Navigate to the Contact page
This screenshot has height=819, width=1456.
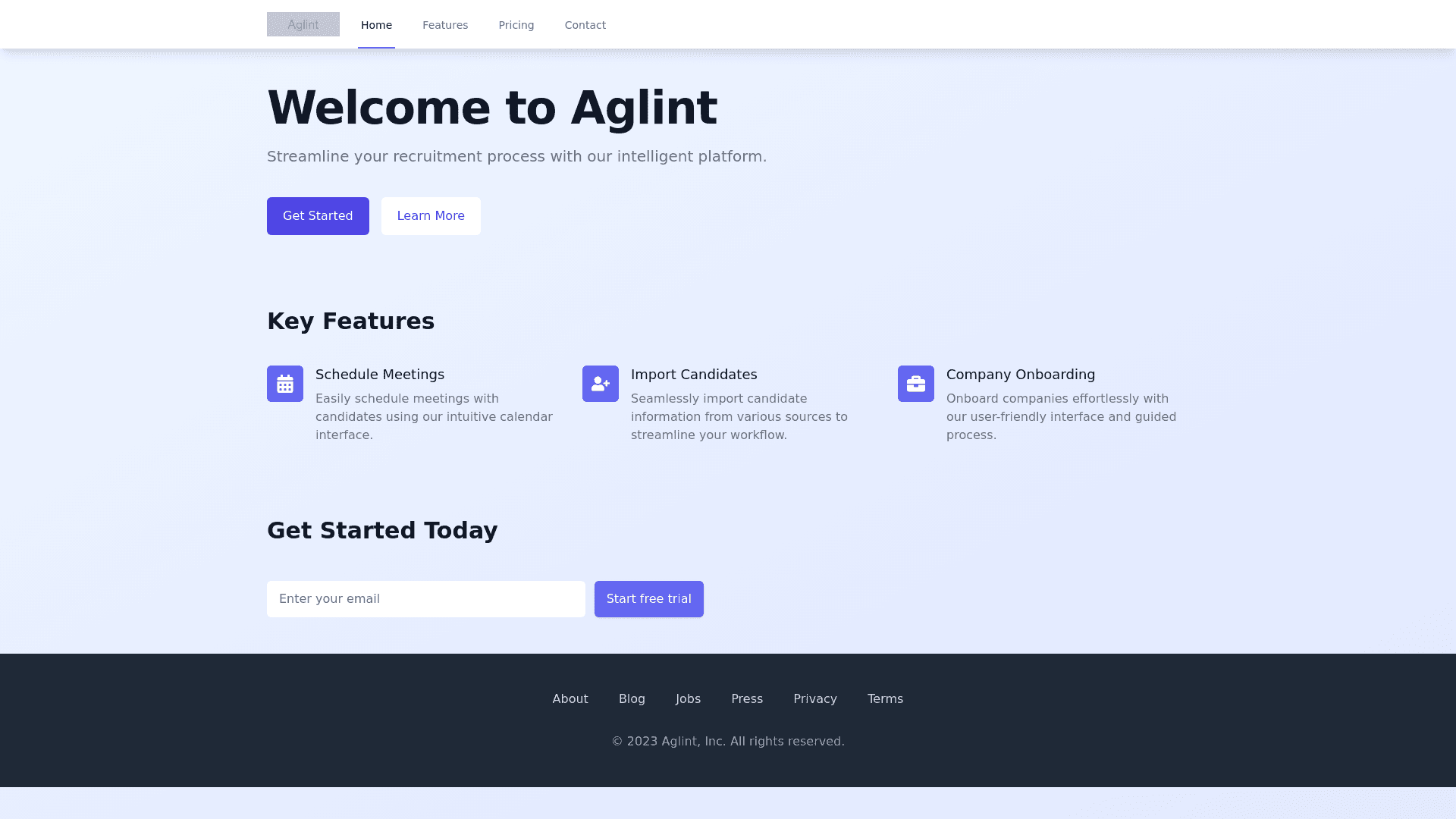(585, 25)
